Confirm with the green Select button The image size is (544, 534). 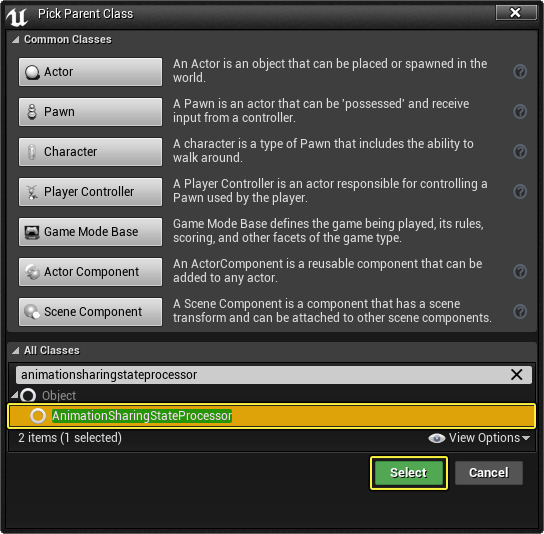coord(409,473)
